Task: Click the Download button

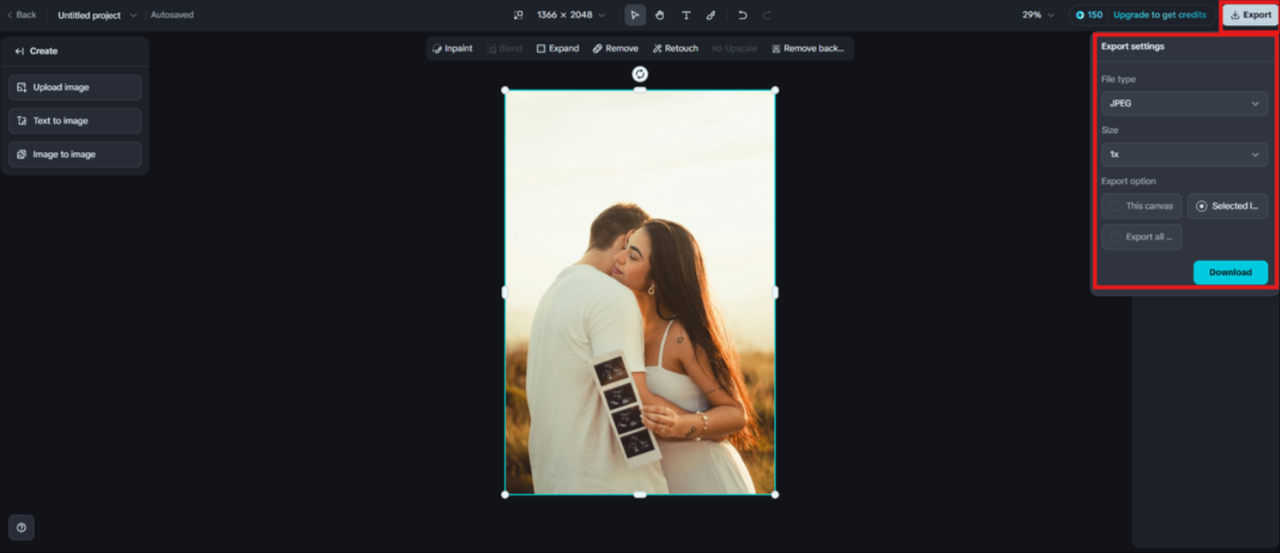Action: click(1230, 272)
